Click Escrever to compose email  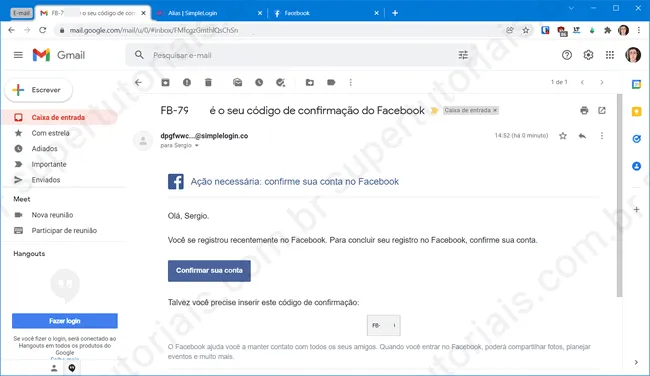click(x=39, y=90)
